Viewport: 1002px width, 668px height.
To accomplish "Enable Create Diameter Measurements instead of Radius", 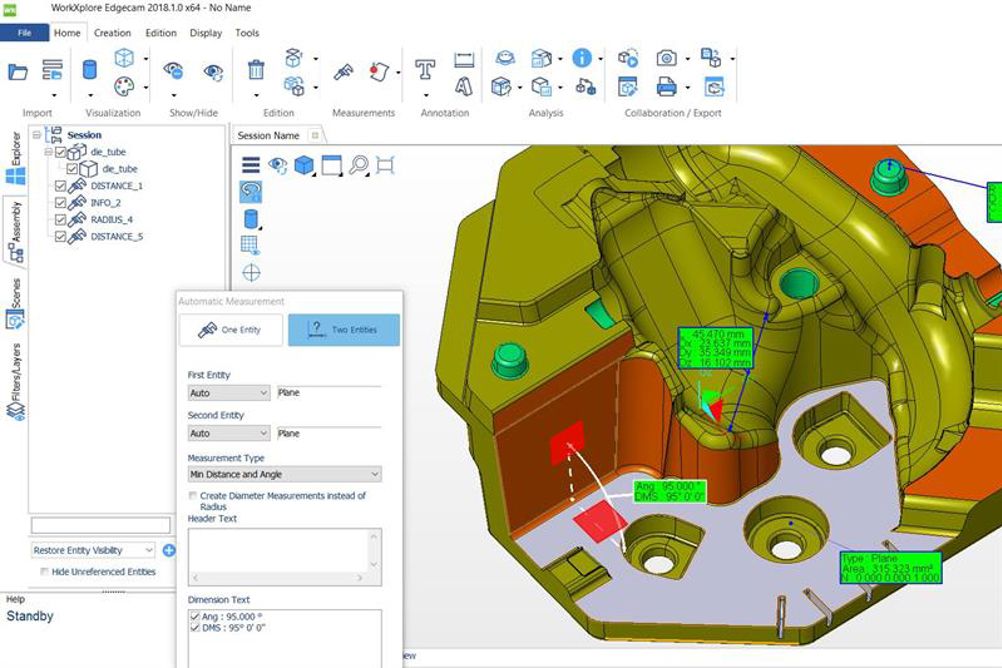I will 192,495.
